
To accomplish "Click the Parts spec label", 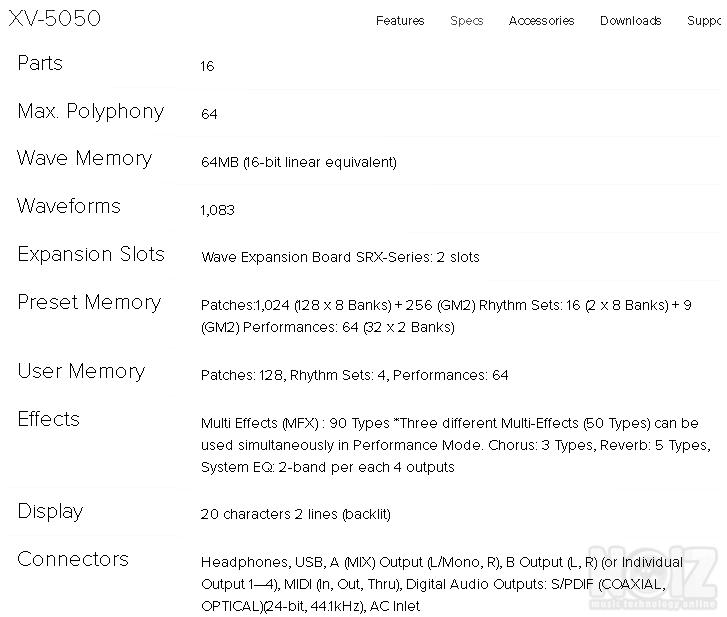I will (40, 63).
